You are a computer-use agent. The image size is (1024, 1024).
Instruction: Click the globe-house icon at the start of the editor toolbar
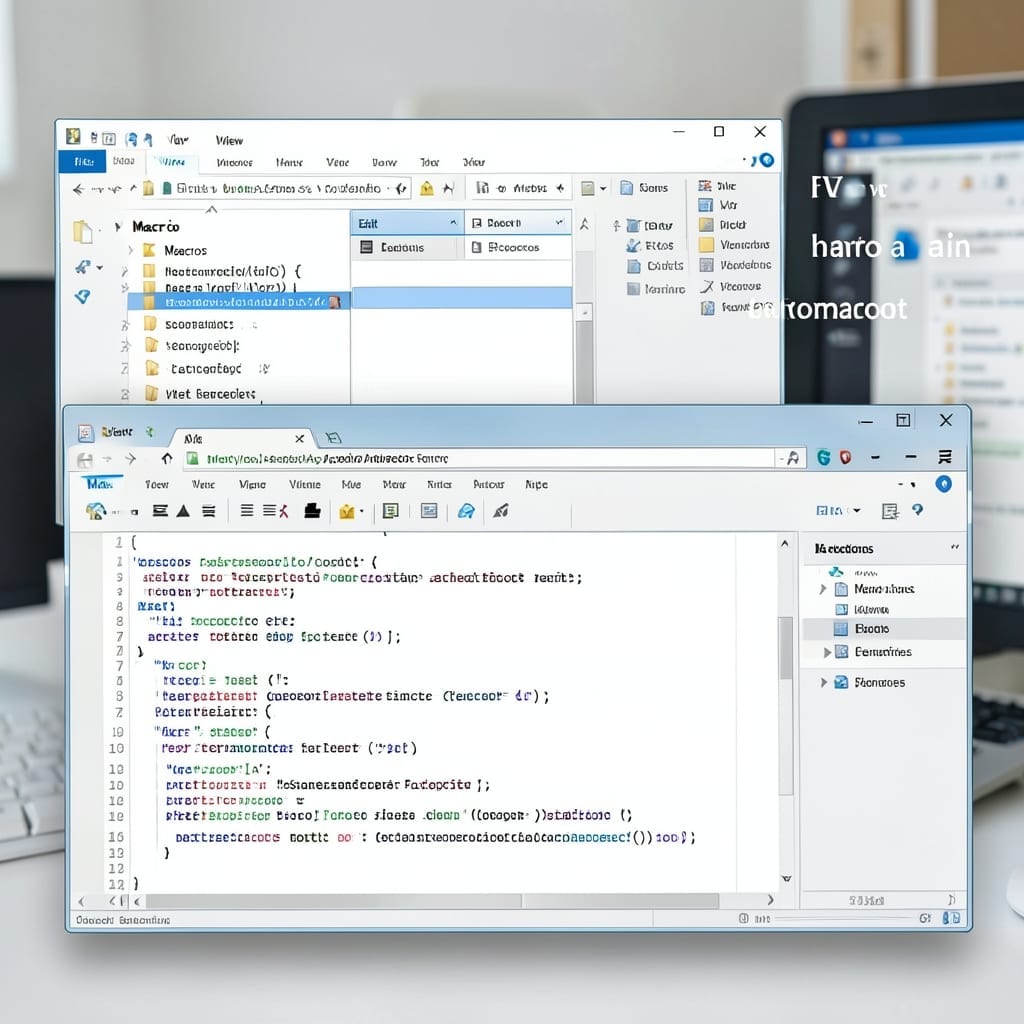click(x=96, y=511)
